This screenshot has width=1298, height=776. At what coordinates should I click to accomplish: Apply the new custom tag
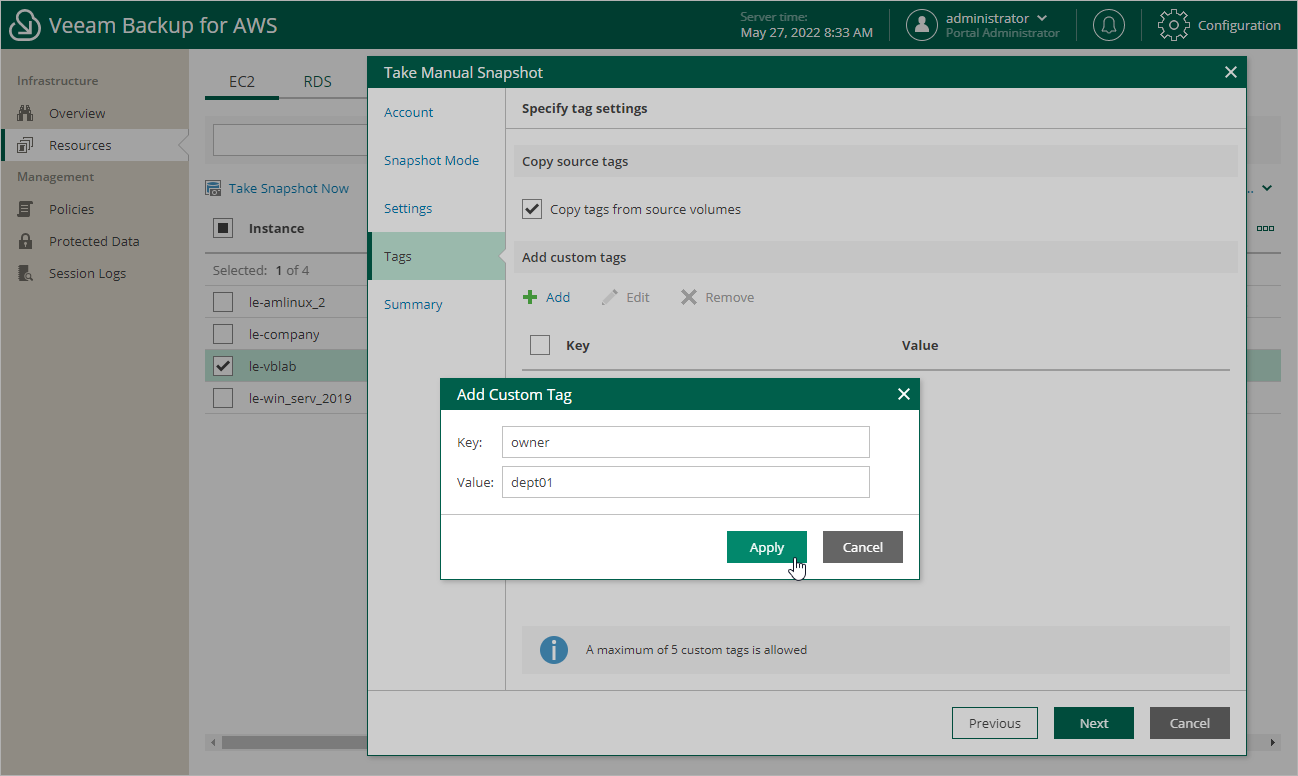766,547
